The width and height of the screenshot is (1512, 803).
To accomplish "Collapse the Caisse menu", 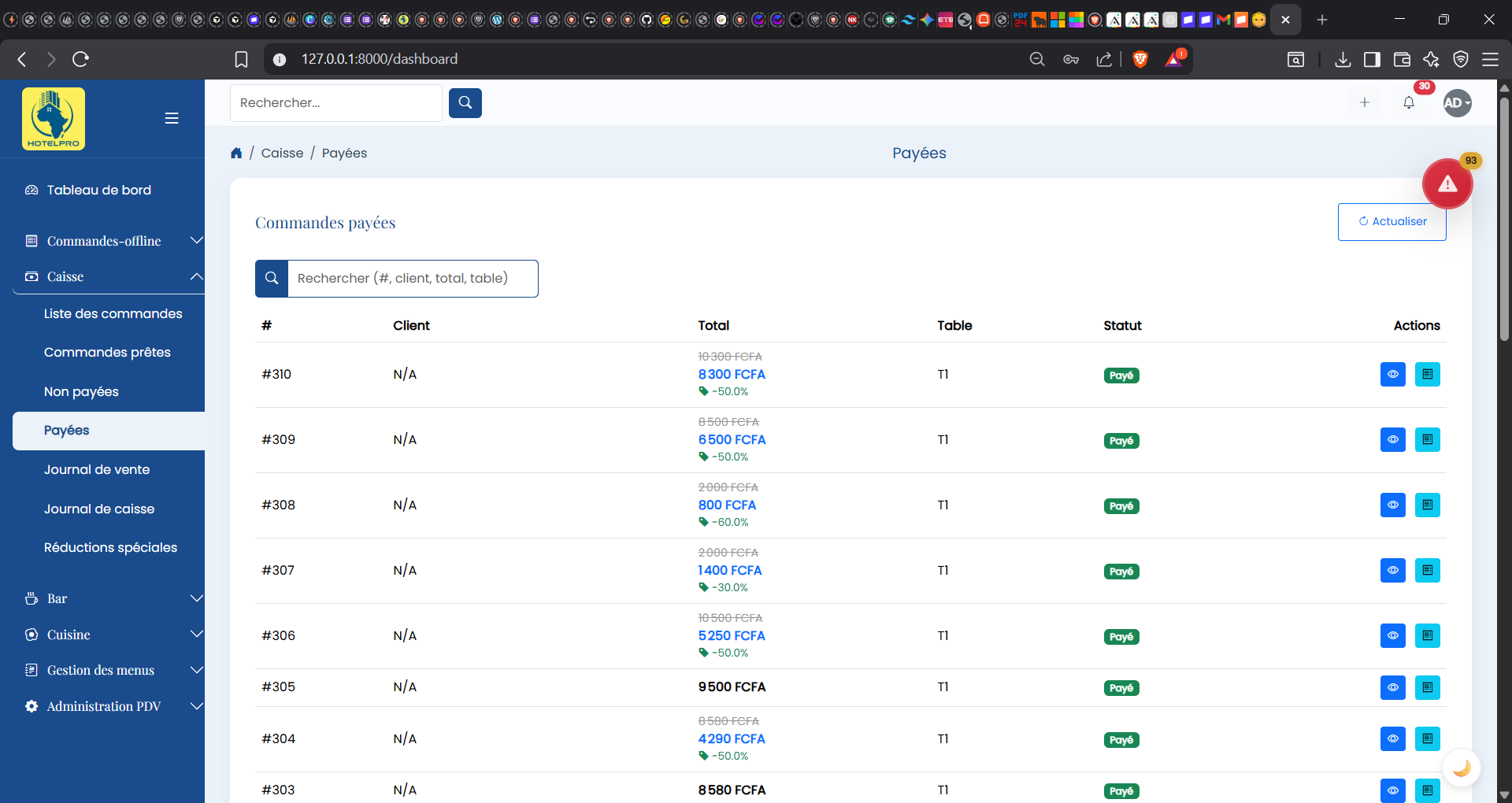I will coord(109,276).
